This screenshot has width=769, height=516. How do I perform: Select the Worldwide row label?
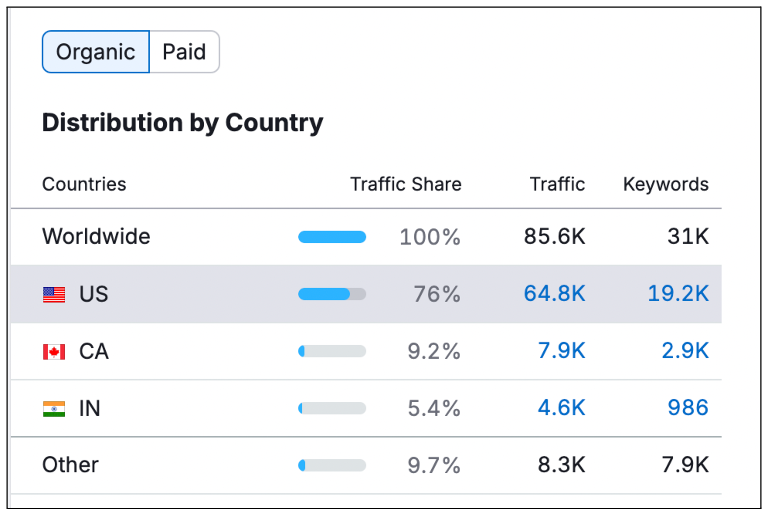[96, 237]
